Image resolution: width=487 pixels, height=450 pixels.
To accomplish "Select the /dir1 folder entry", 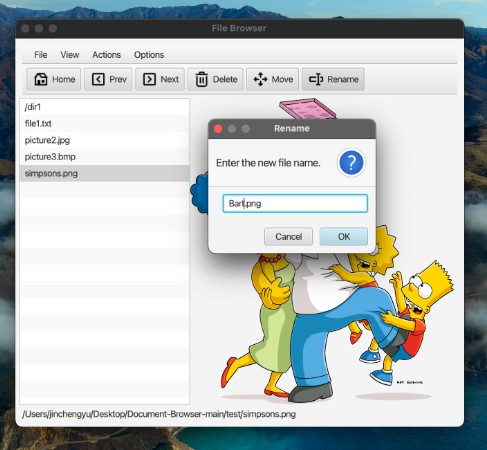I will tap(104, 107).
